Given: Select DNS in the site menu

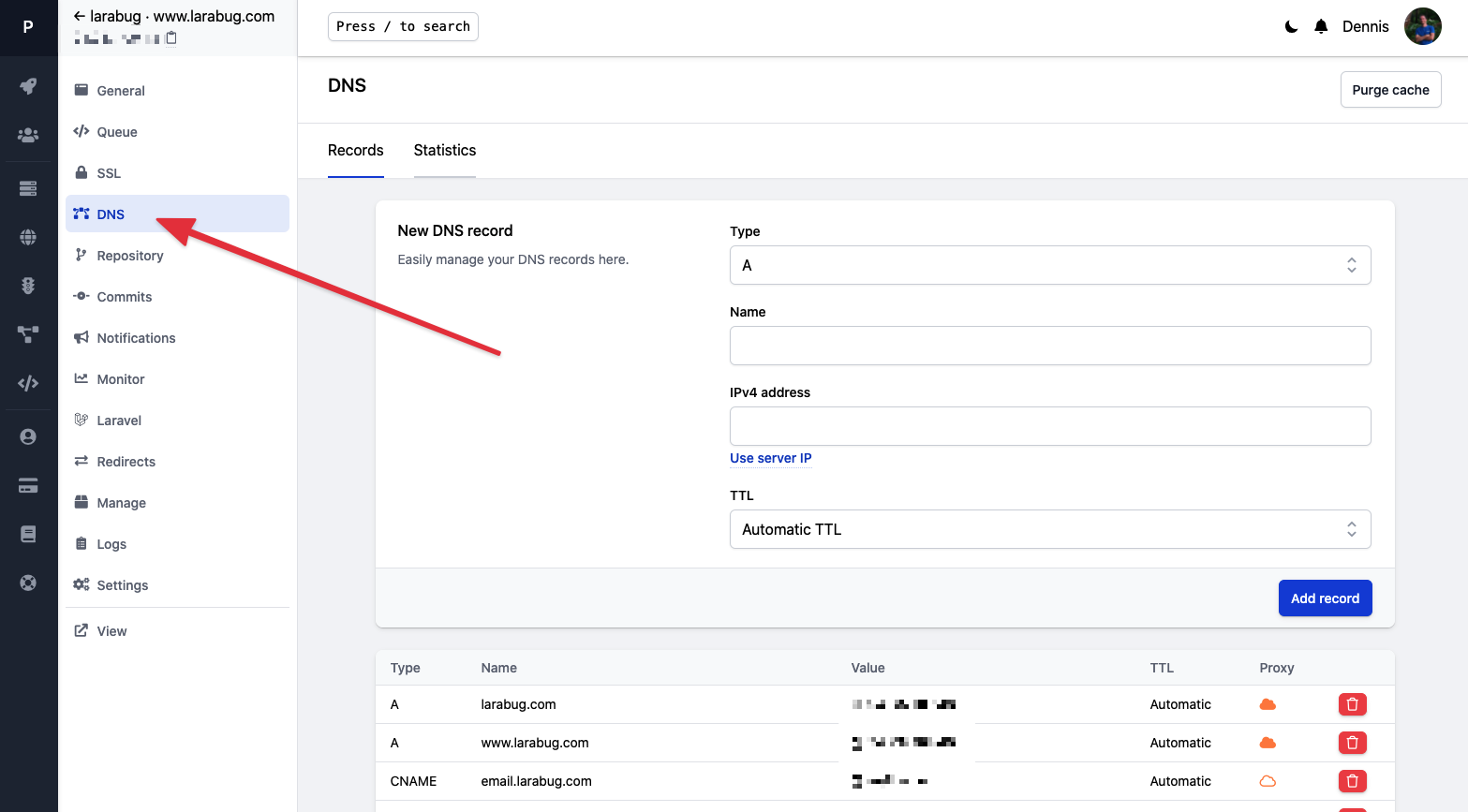Looking at the screenshot, I should coord(177,214).
